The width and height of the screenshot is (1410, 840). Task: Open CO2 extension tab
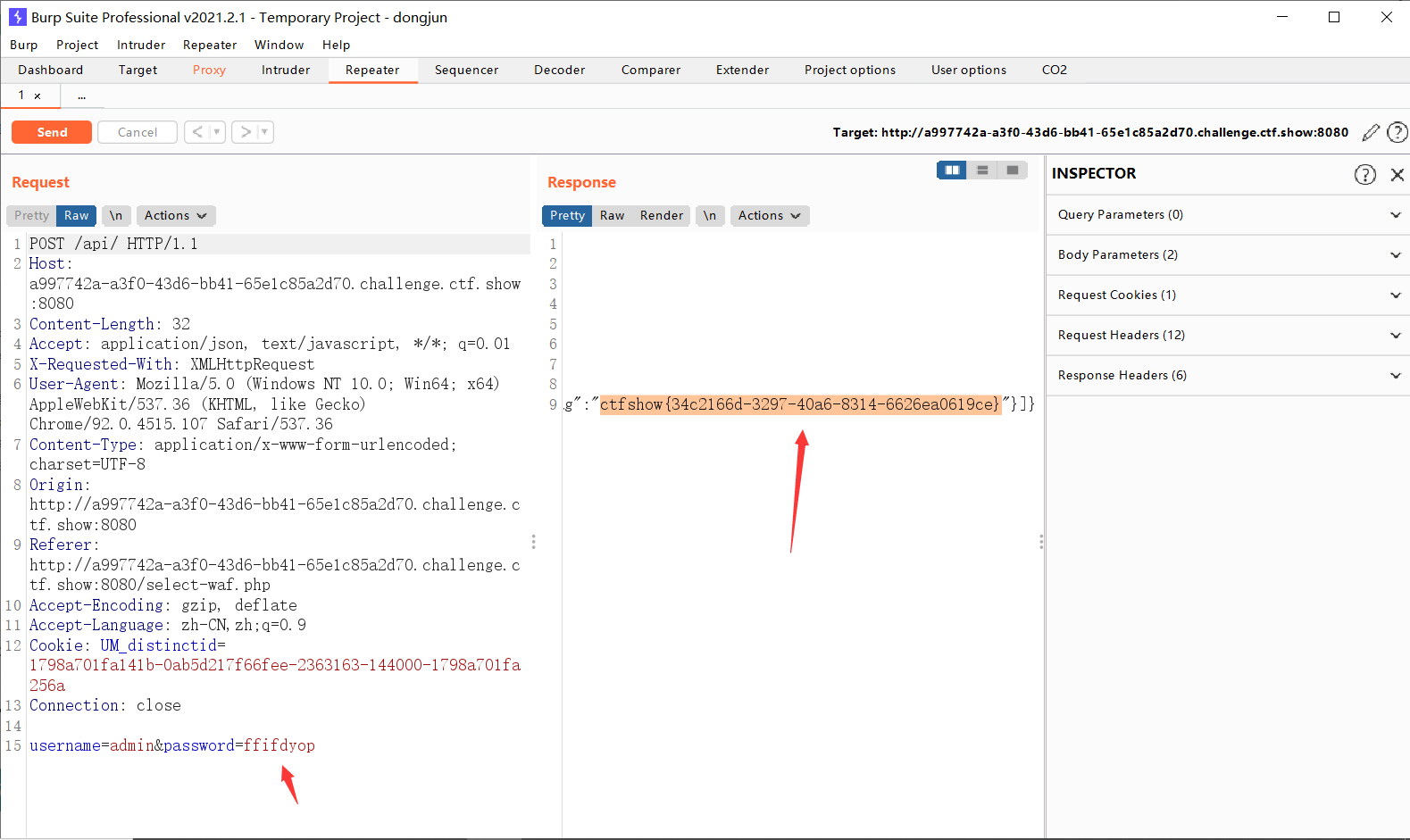(1054, 70)
